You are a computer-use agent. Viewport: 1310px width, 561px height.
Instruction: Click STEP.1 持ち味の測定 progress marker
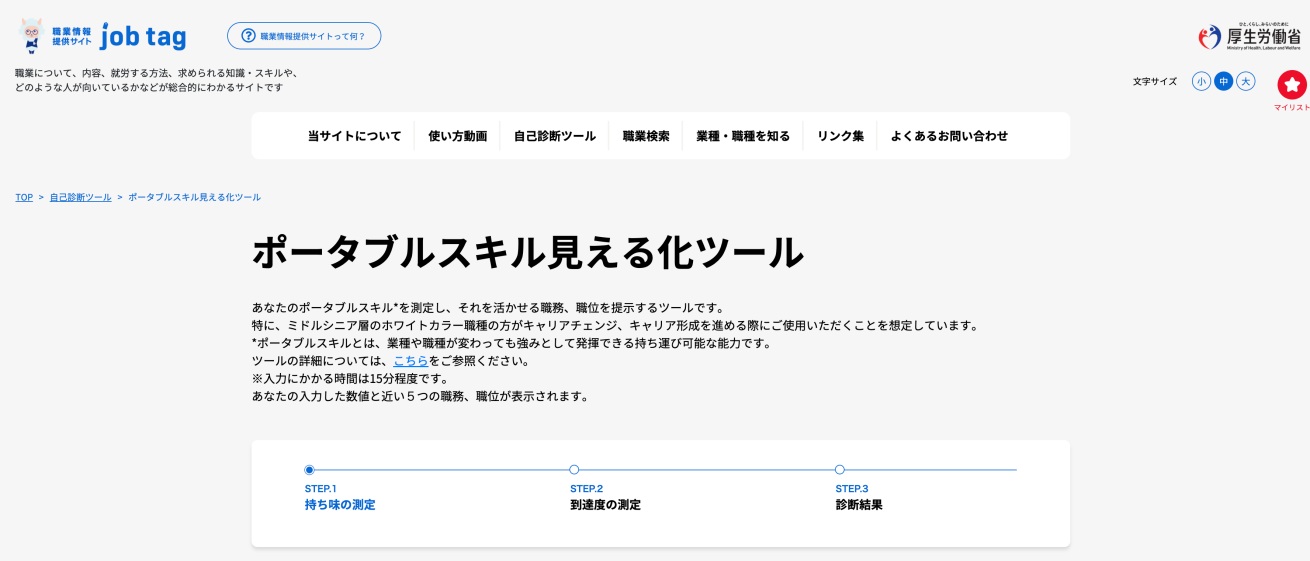(x=309, y=470)
